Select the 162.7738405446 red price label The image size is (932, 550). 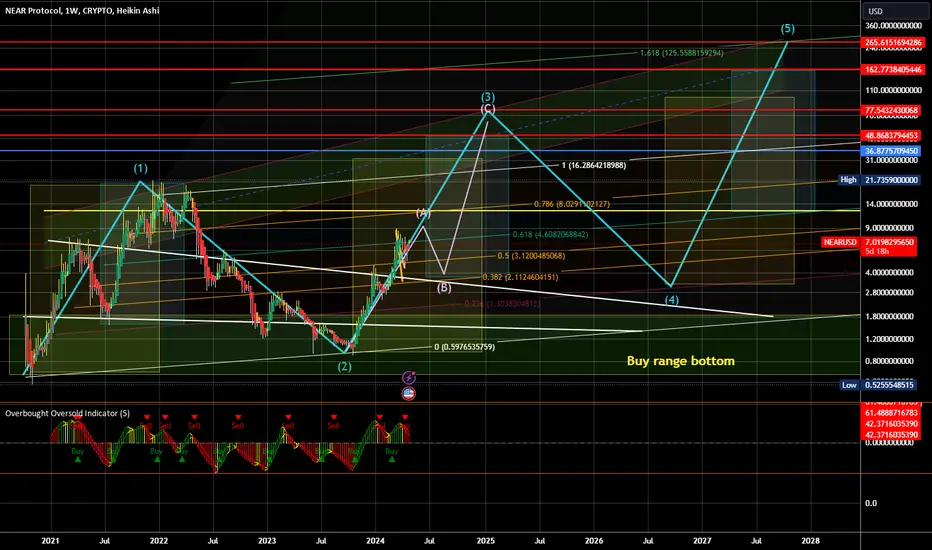point(893,70)
